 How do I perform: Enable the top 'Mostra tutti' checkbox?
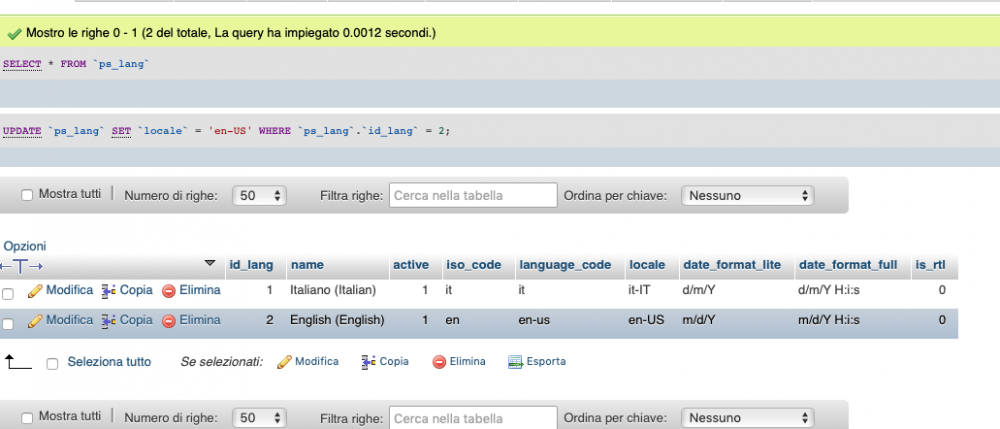tap(27, 195)
